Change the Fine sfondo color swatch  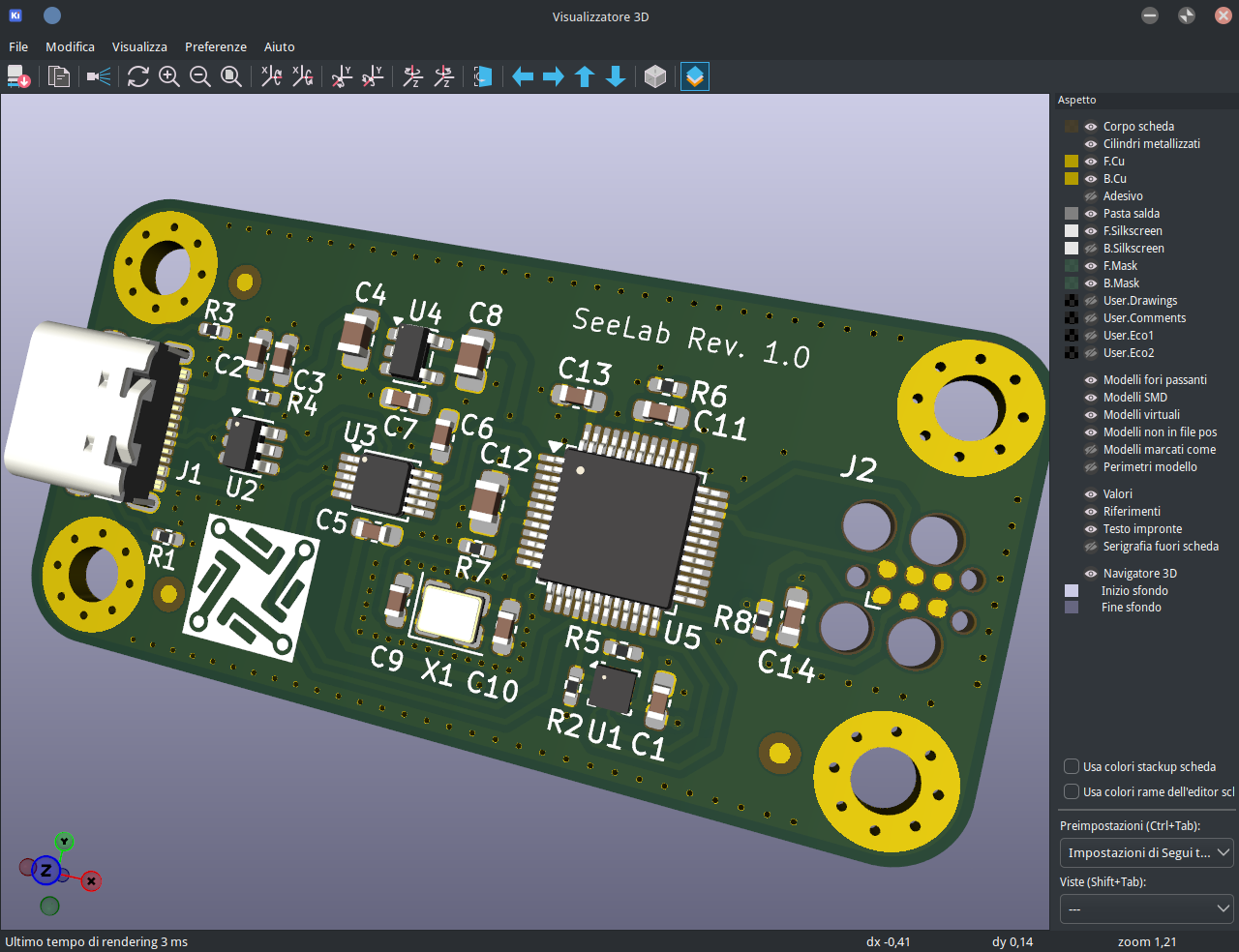coord(1072,608)
